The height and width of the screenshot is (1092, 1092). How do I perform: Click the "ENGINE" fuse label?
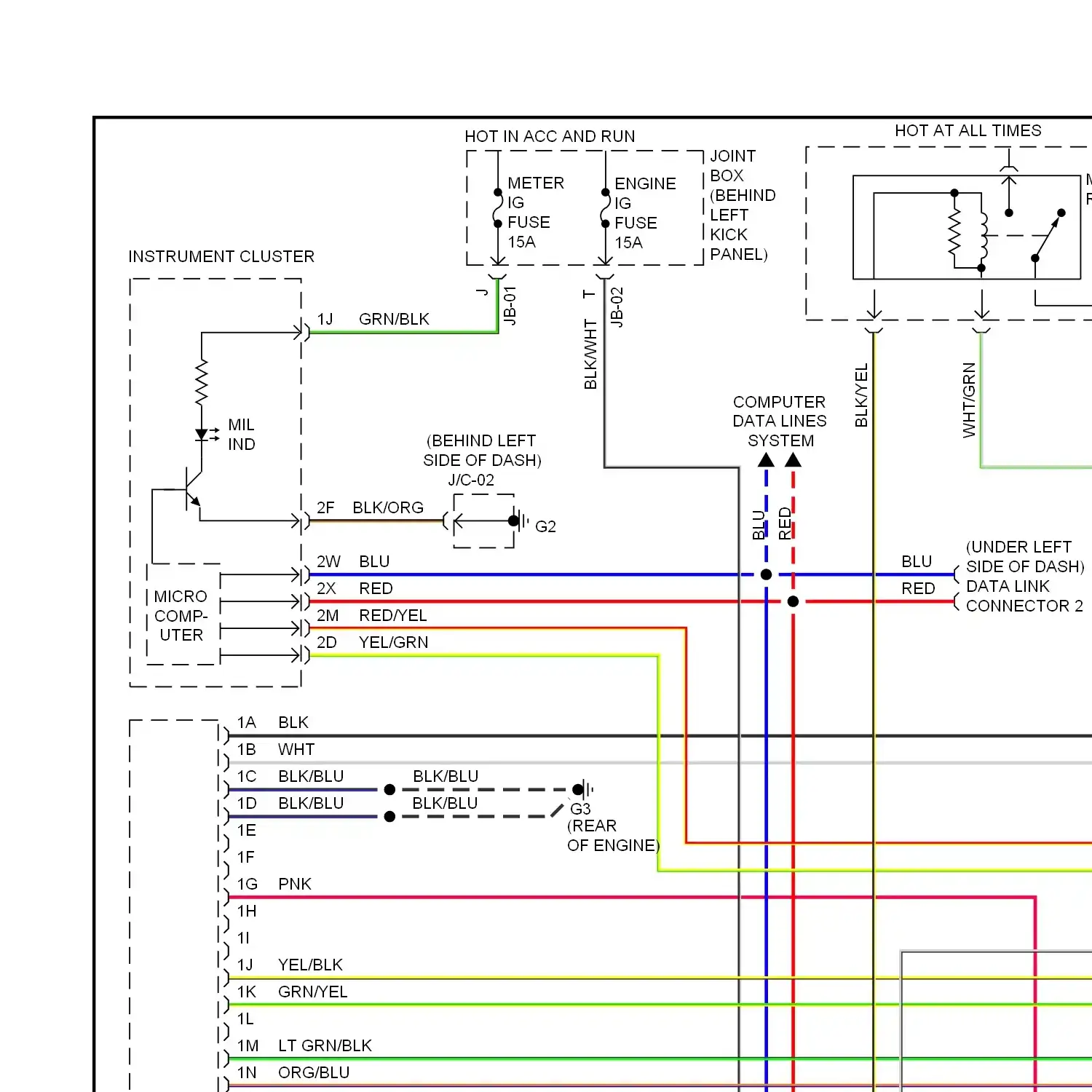(645, 183)
